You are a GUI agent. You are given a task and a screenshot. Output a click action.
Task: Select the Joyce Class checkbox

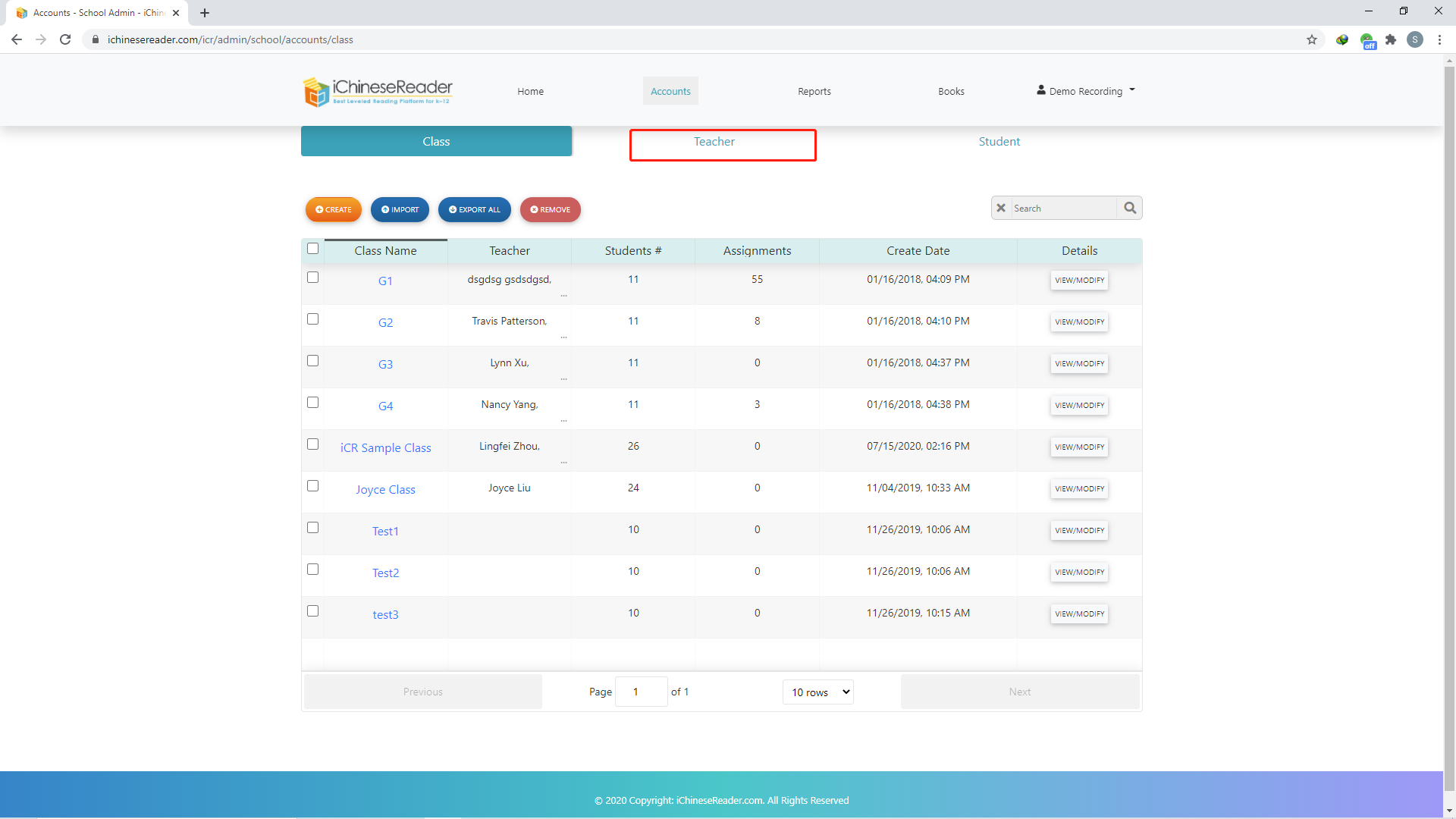(312, 486)
